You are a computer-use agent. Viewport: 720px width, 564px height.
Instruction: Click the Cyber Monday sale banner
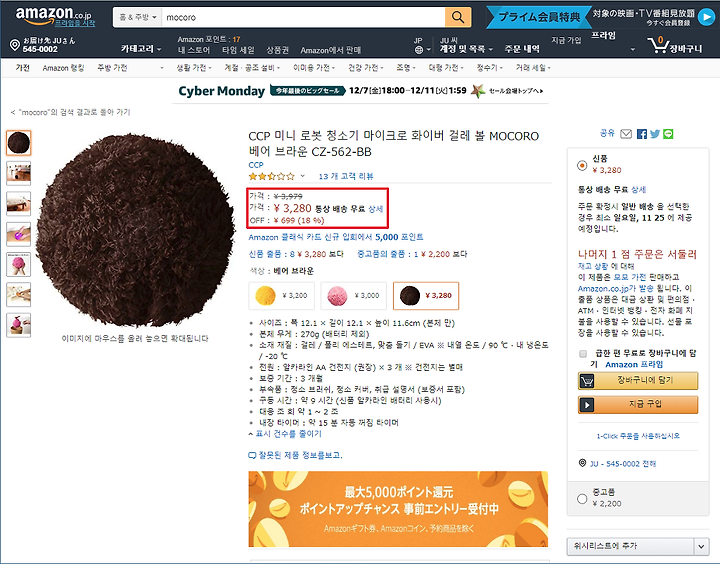click(x=360, y=91)
